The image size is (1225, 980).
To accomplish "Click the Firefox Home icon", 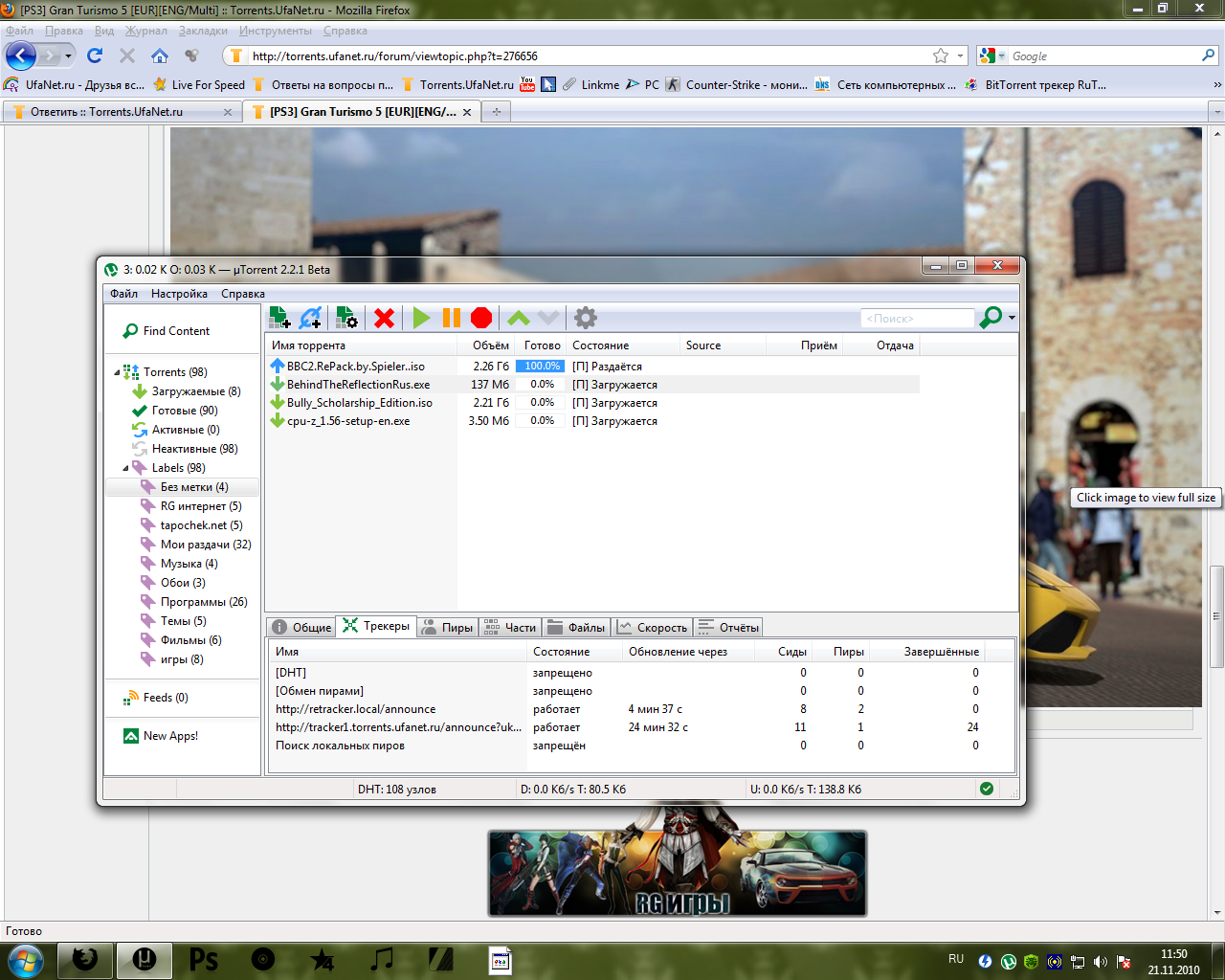I will [x=160, y=56].
